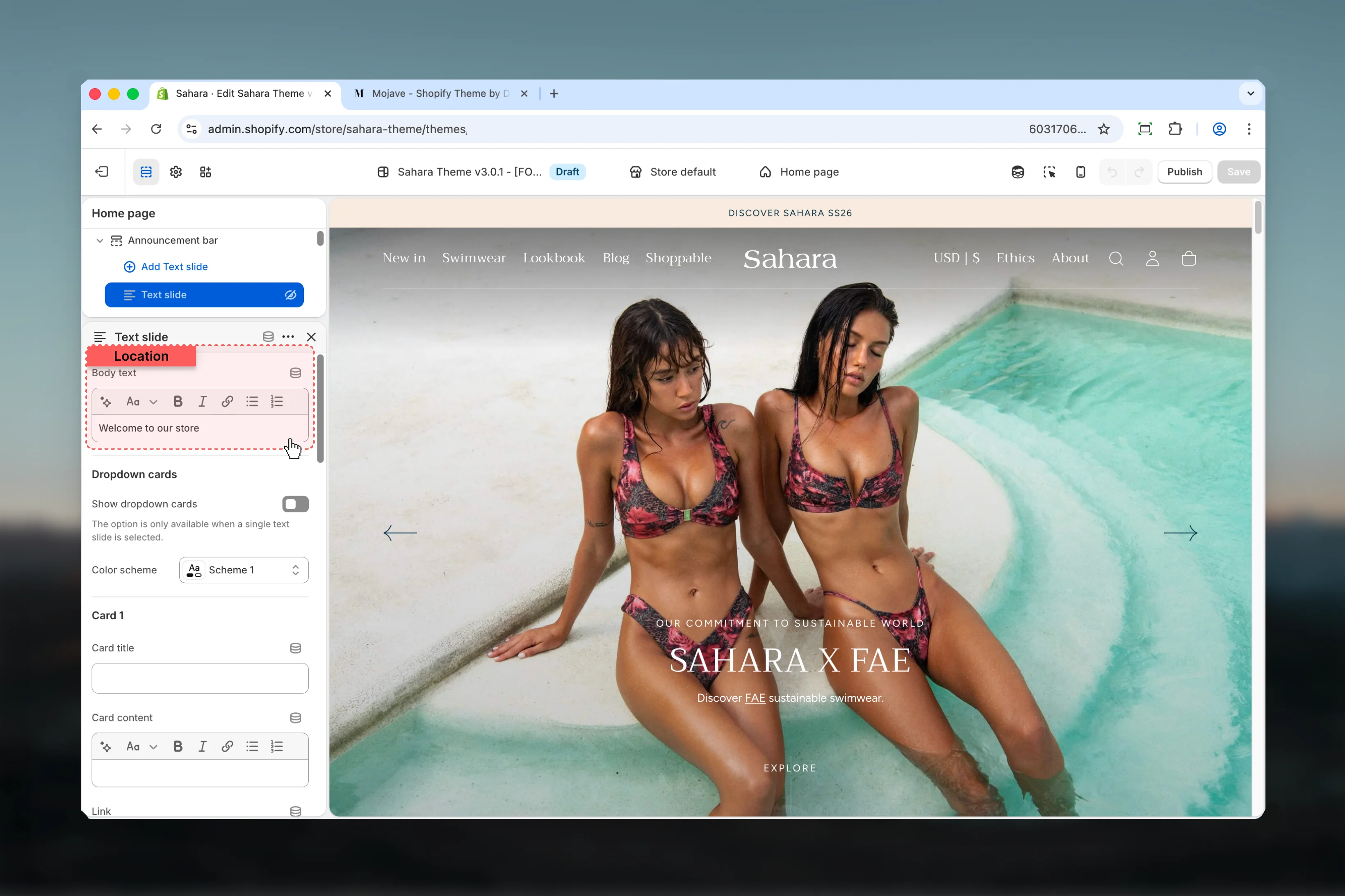Open New in menu in preview
Screen dimensions: 1345x896
pos(404,258)
